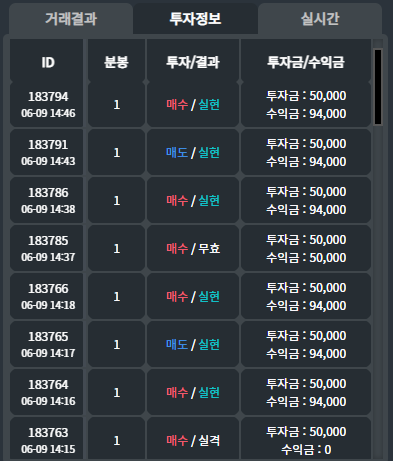Image resolution: width=393 pixels, height=461 pixels.
Task: Open trade ID 183766 entry
Action: click(47, 297)
